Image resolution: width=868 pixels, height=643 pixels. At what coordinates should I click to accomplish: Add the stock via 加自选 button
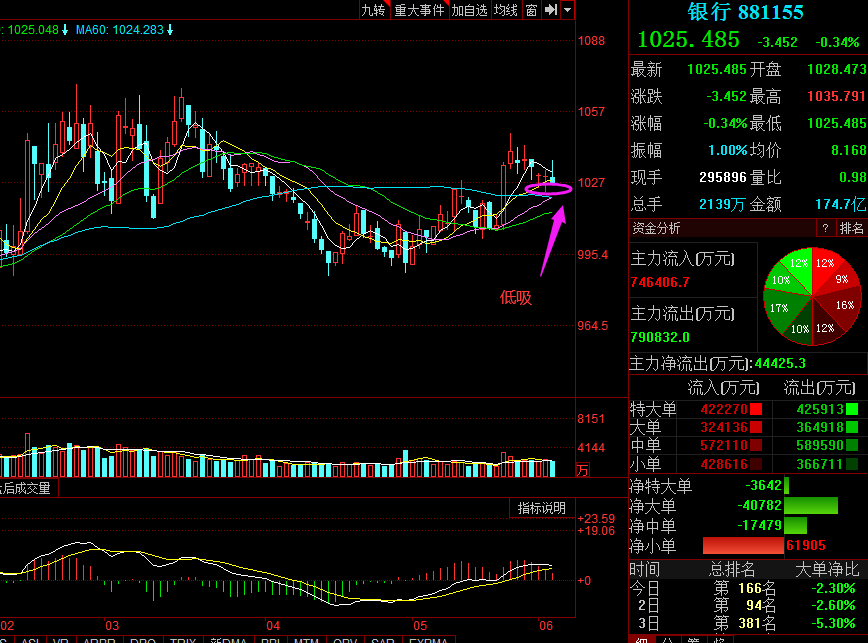(469, 10)
